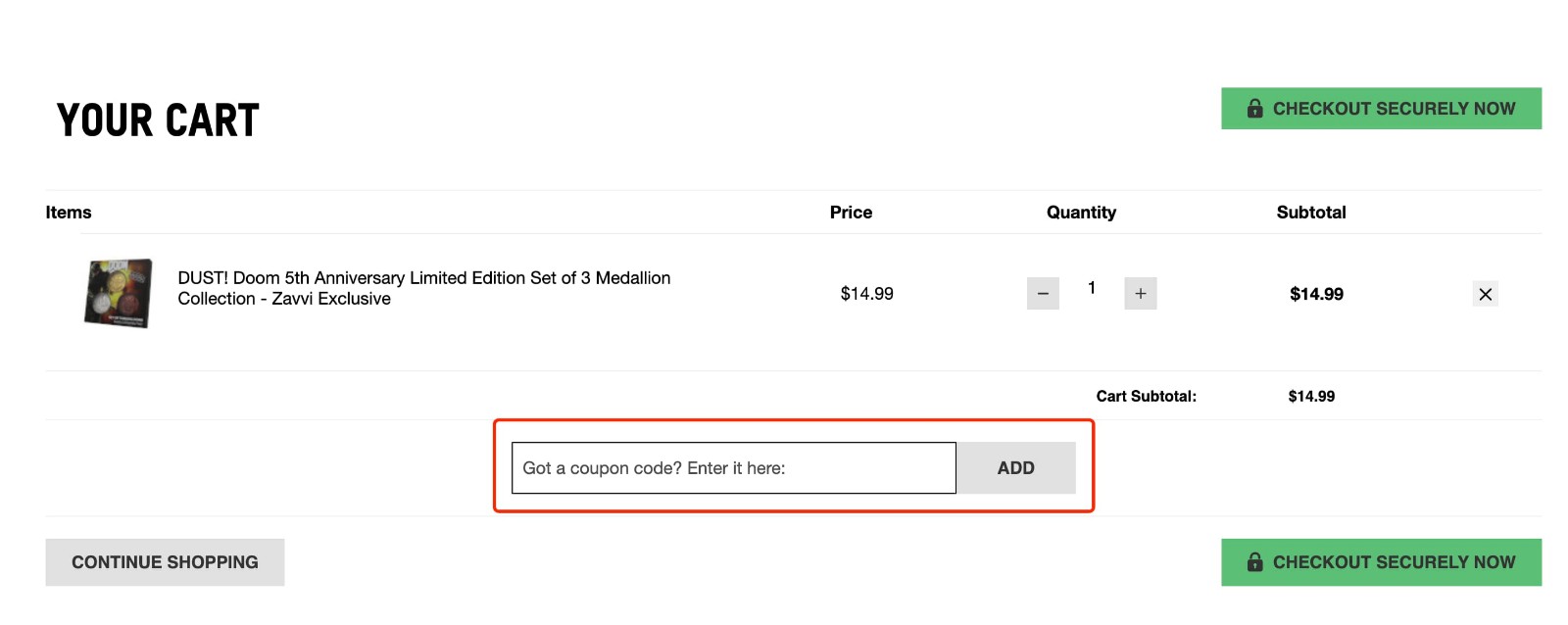Click CONTINUE SHOPPING to return to store
This screenshot has height=625, width=1568.
coord(164,561)
